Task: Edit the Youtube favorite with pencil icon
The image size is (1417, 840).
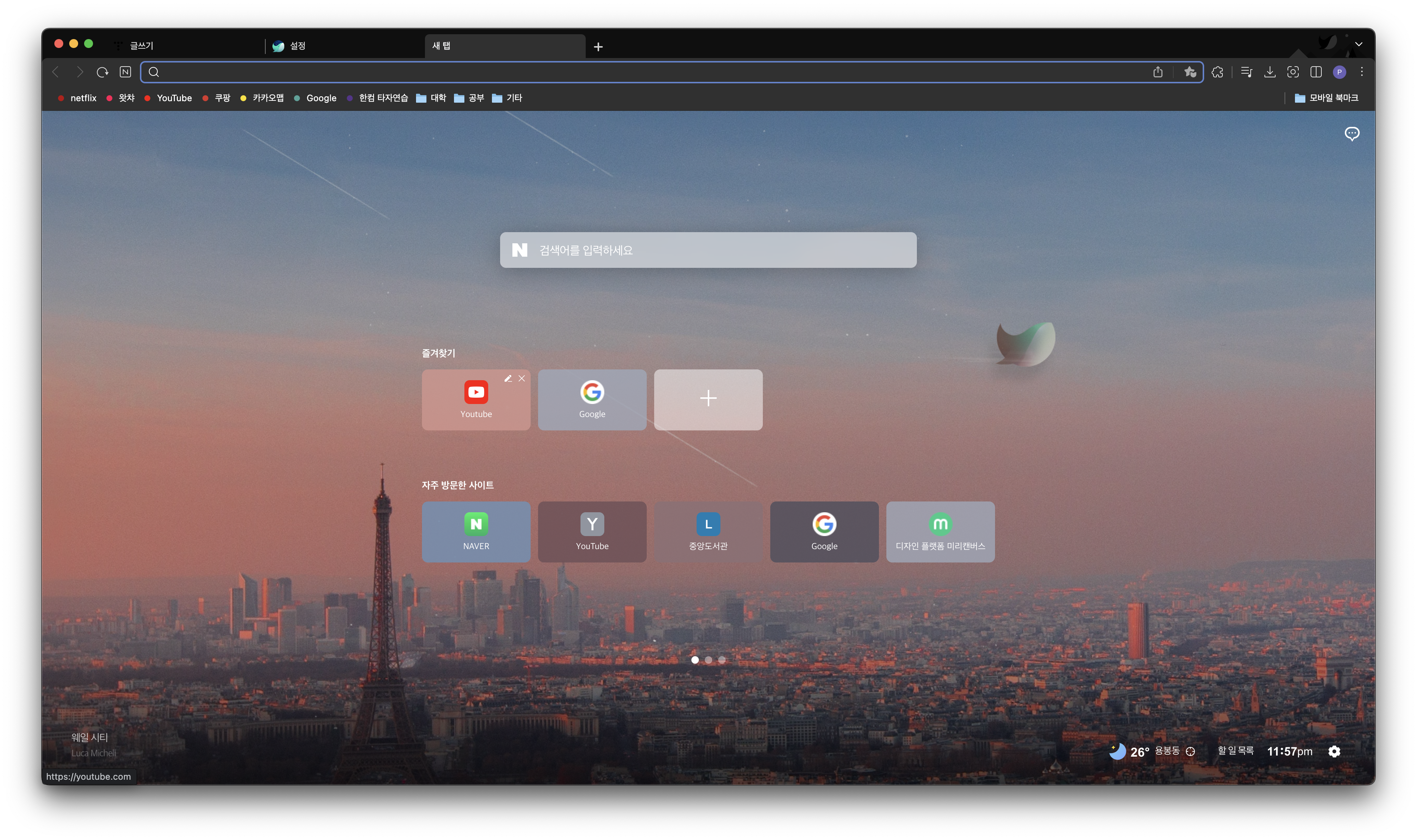Action: [508, 378]
